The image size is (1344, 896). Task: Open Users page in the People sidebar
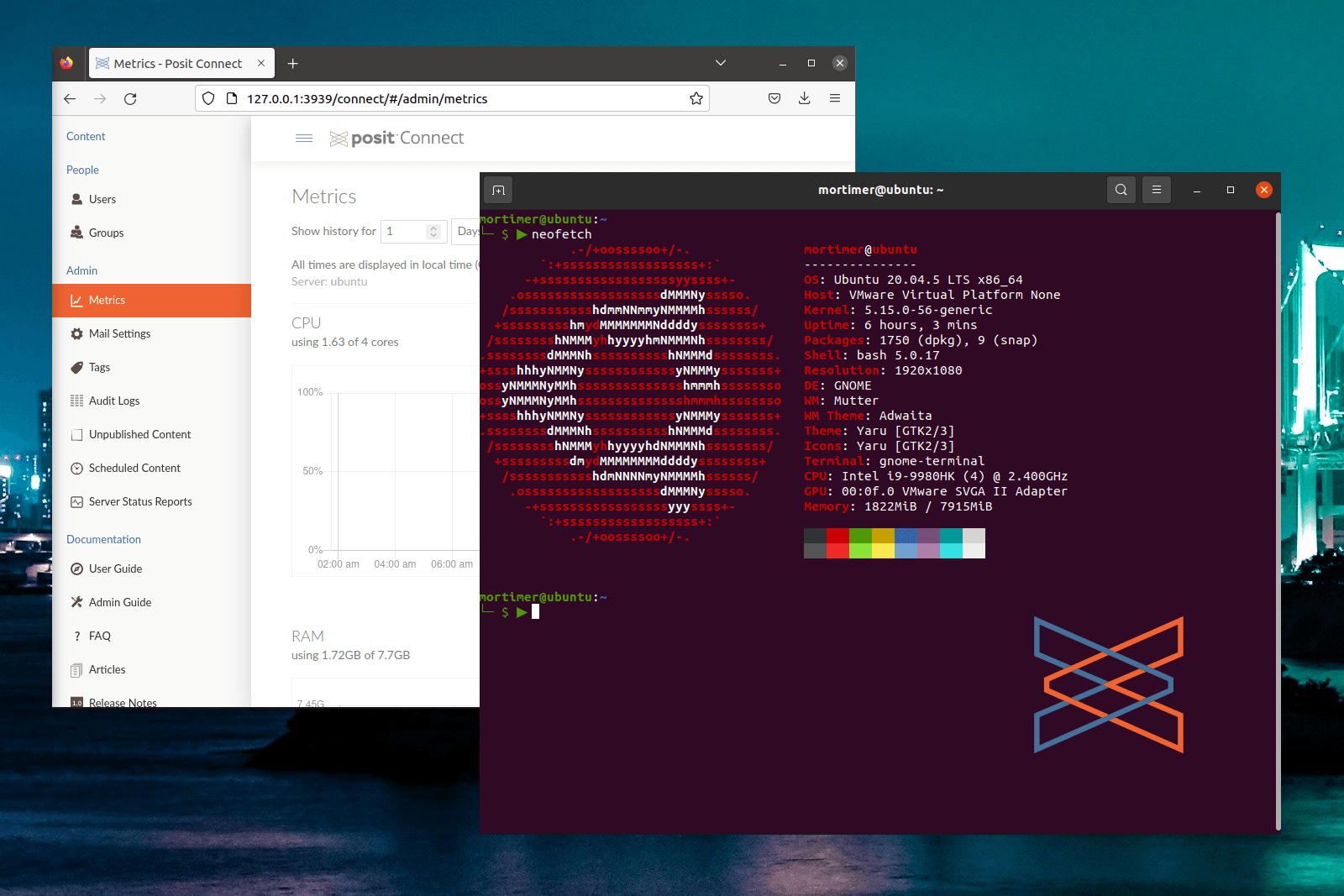pos(103,199)
